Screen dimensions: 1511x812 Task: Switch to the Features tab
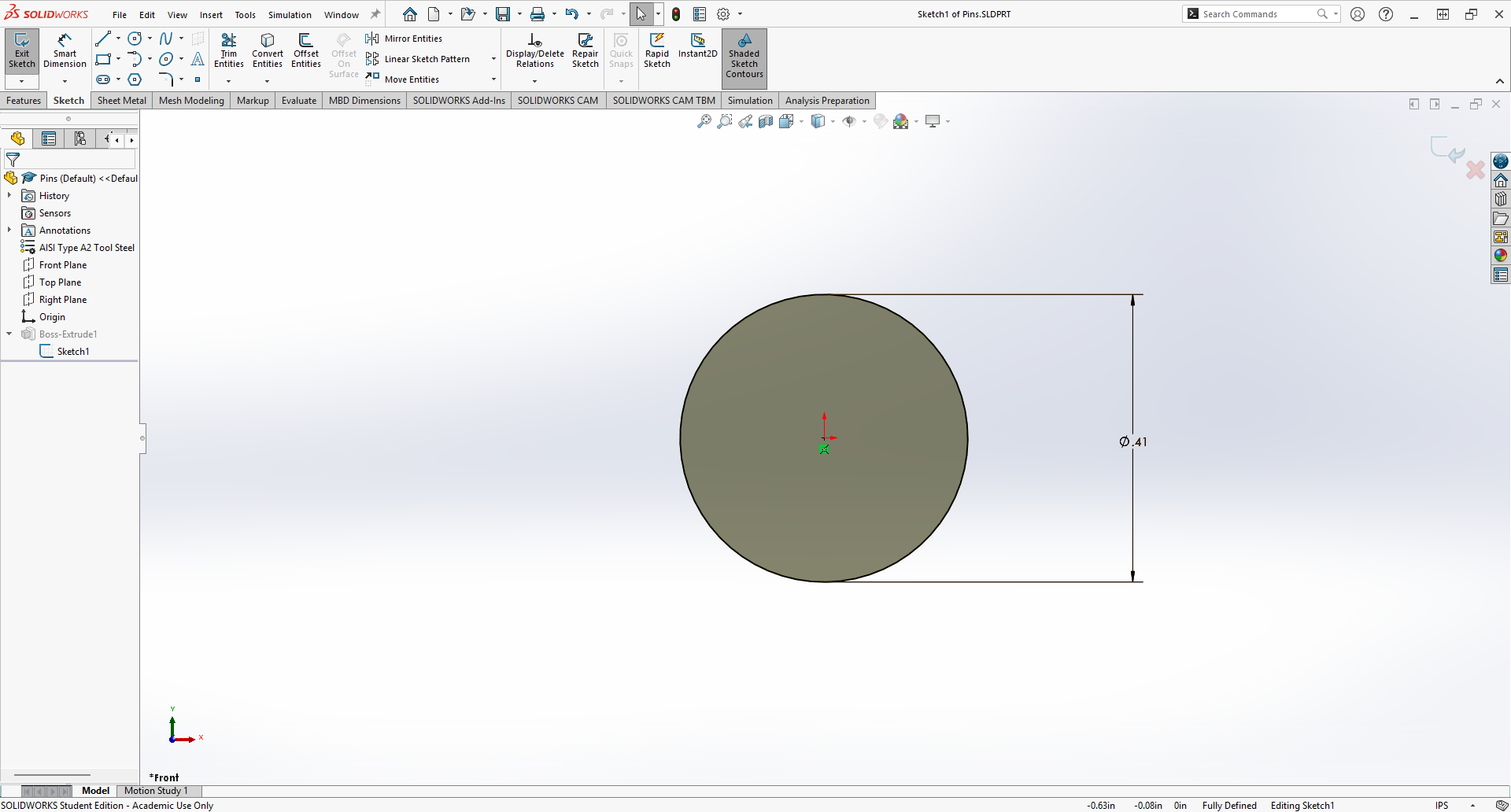click(x=24, y=101)
